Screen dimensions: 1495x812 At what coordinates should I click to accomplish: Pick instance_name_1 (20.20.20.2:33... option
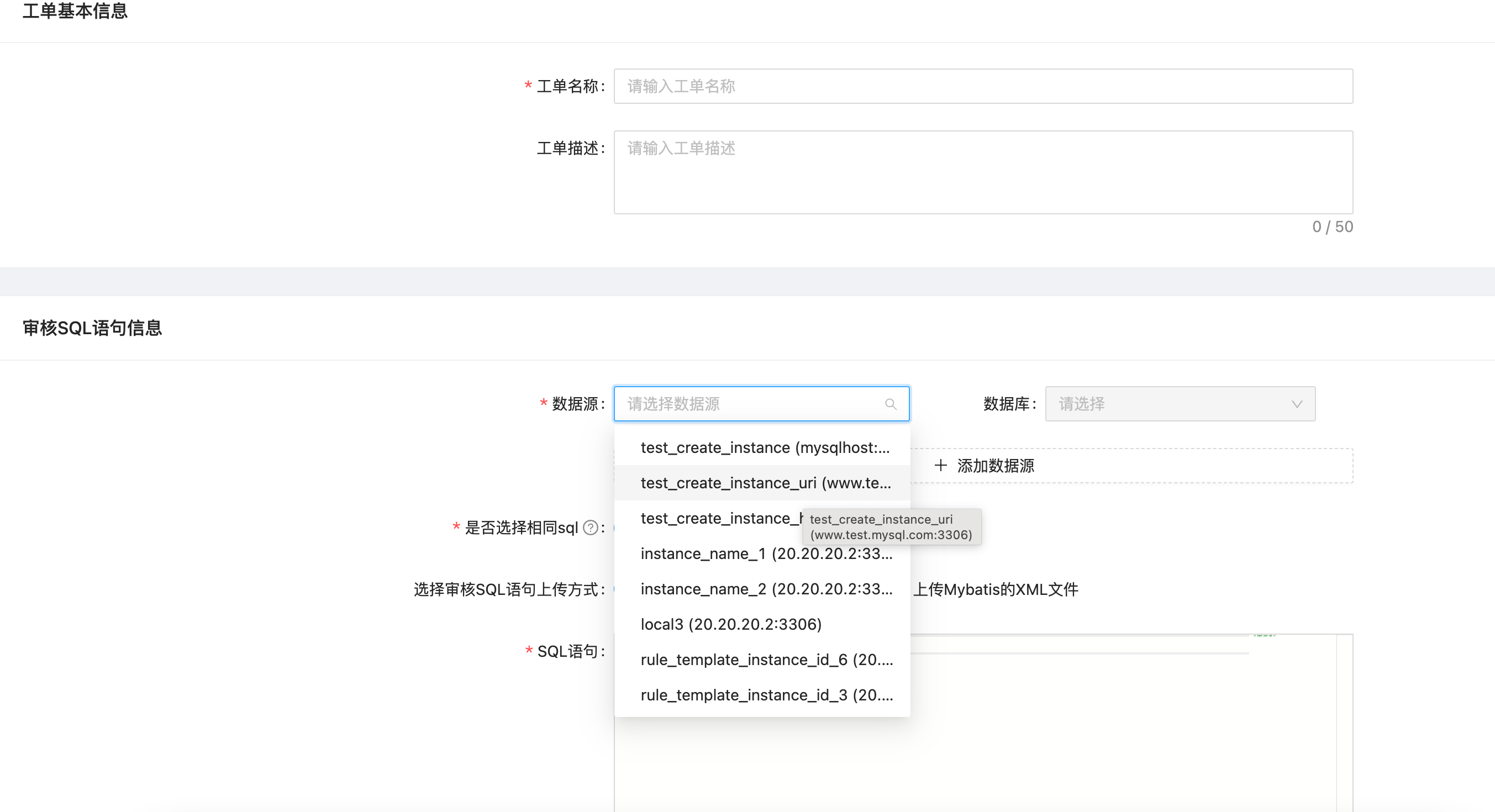click(x=762, y=553)
